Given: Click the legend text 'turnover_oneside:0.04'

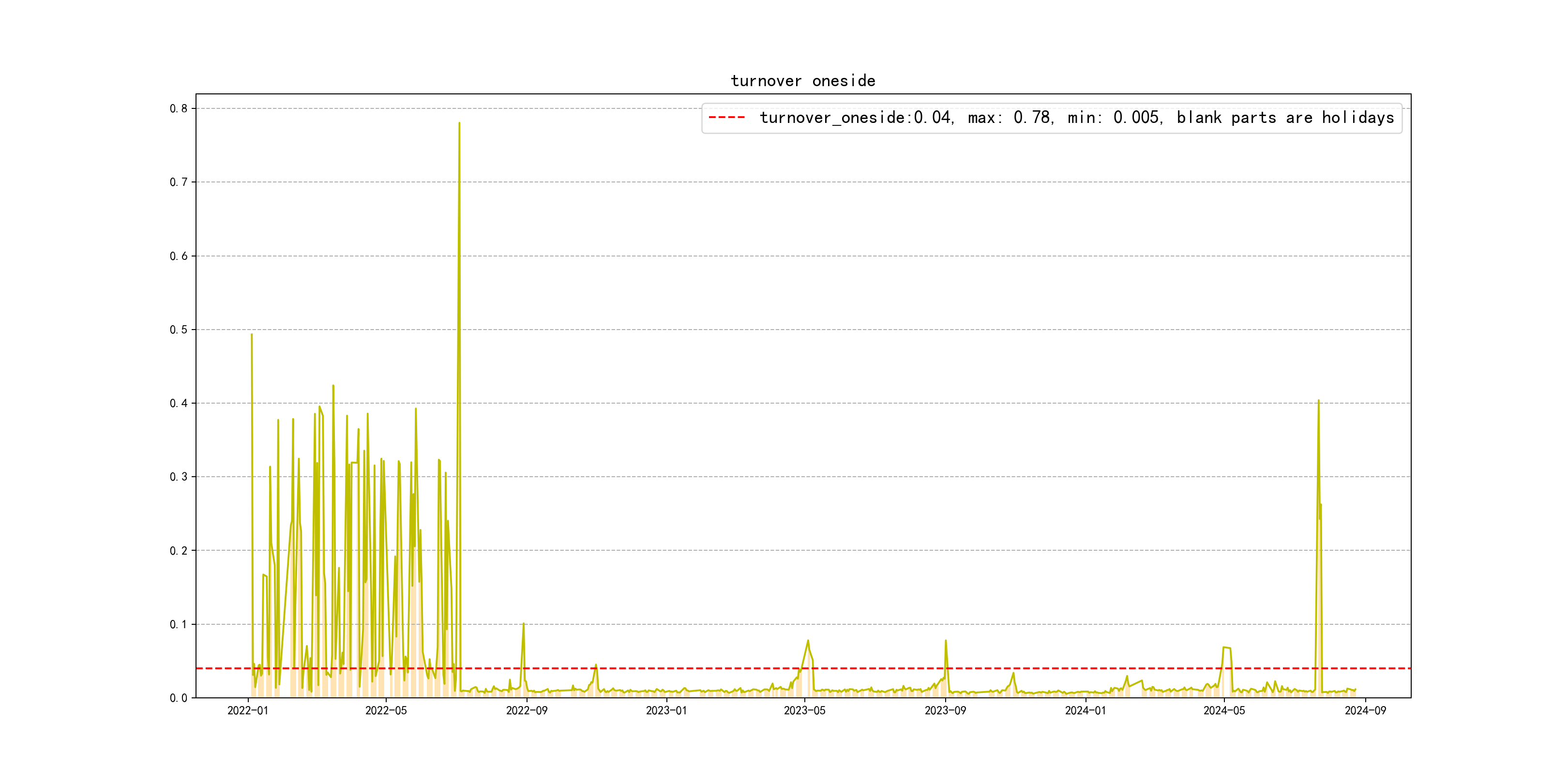Looking at the screenshot, I should 855,118.
